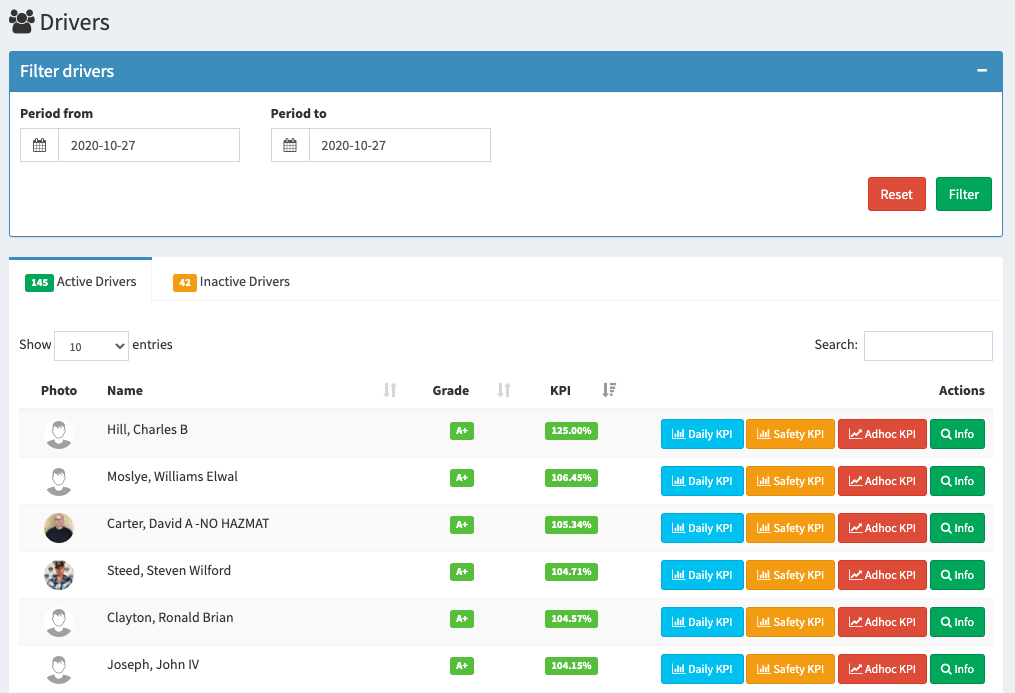Open Adhoc KPI for Clayton, Ronald Brian

[882, 622]
